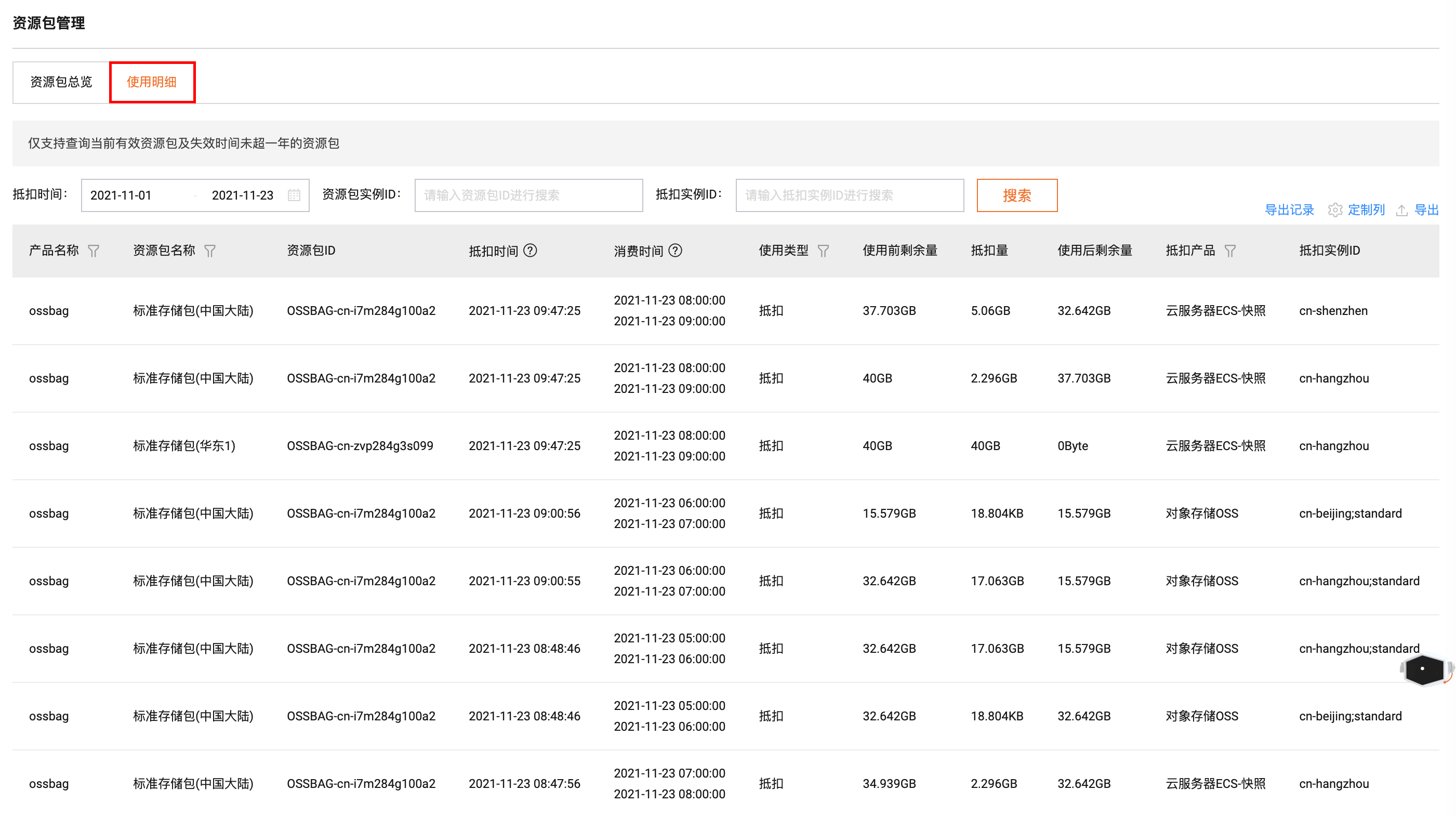
Task: Focus the 资源包实例ID search input
Action: tap(528, 195)
